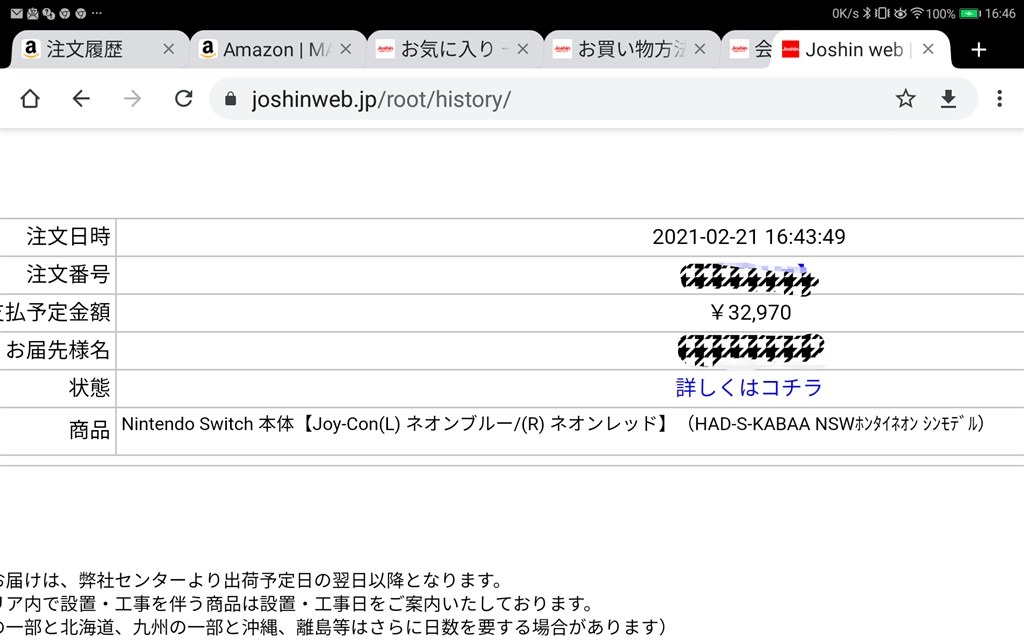Viewport: 1024px width, 640px height.
Task: Go to the browser home page
Action: (x=30, y=99)
